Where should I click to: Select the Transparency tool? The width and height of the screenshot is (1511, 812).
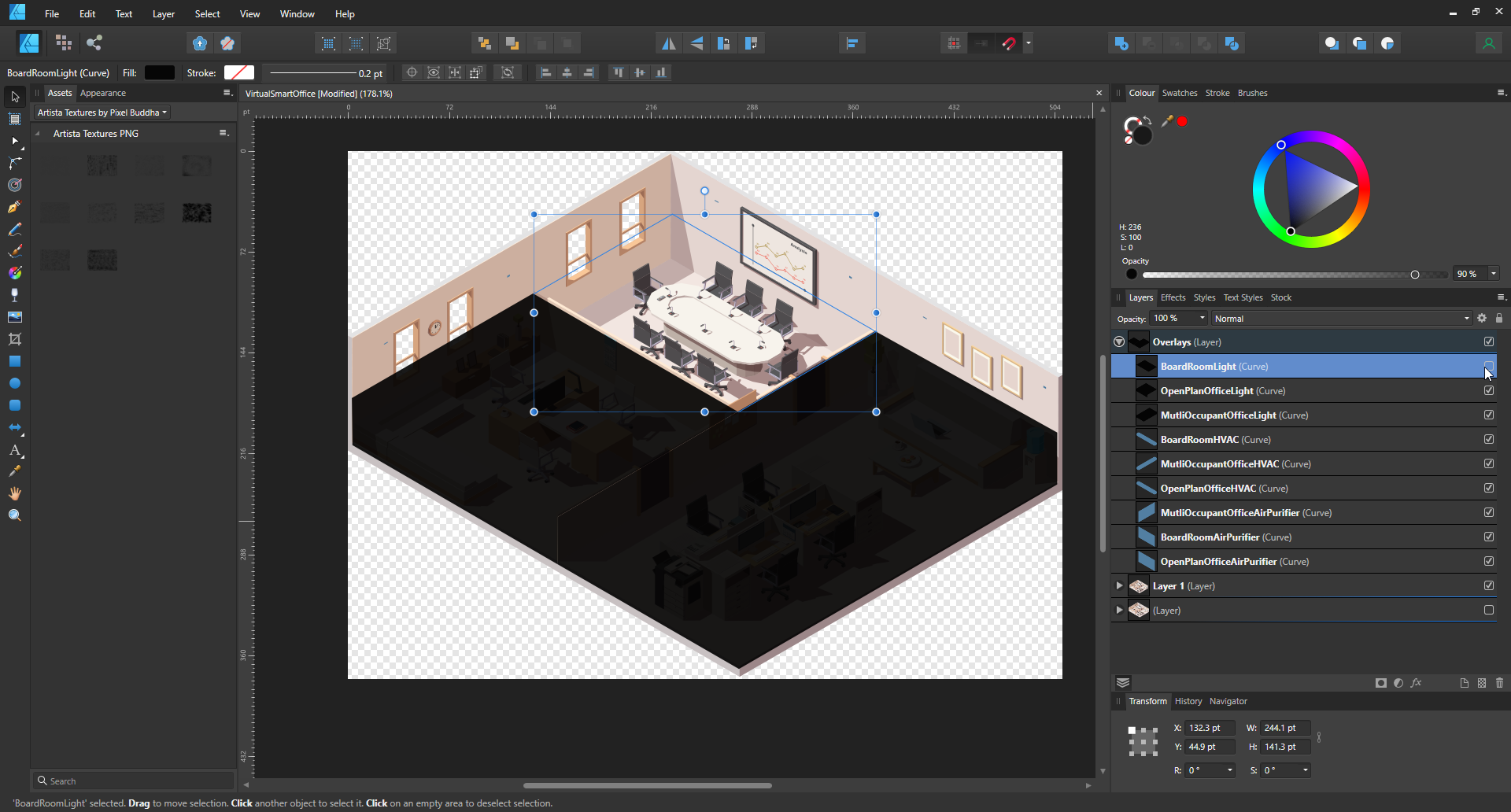(15, 295)
